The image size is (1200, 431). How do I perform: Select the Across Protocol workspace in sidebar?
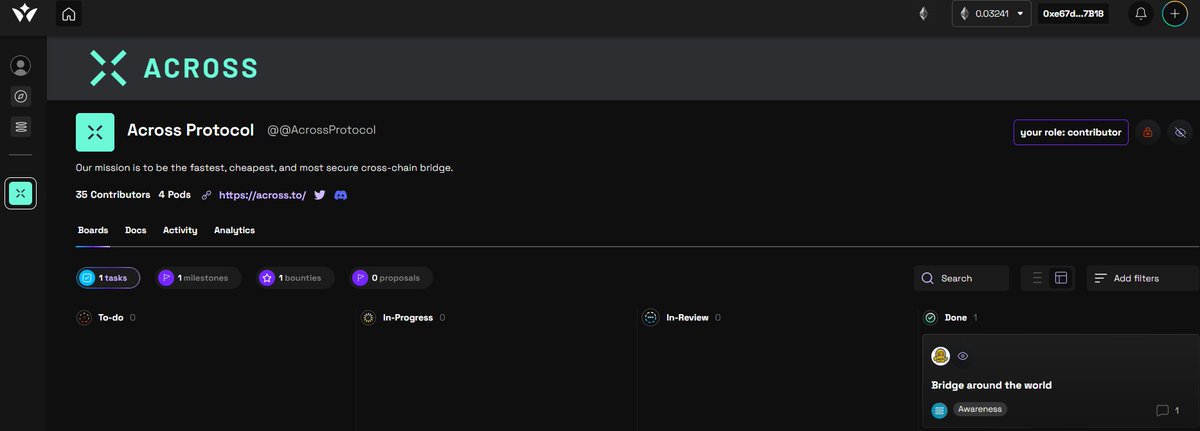21,194
